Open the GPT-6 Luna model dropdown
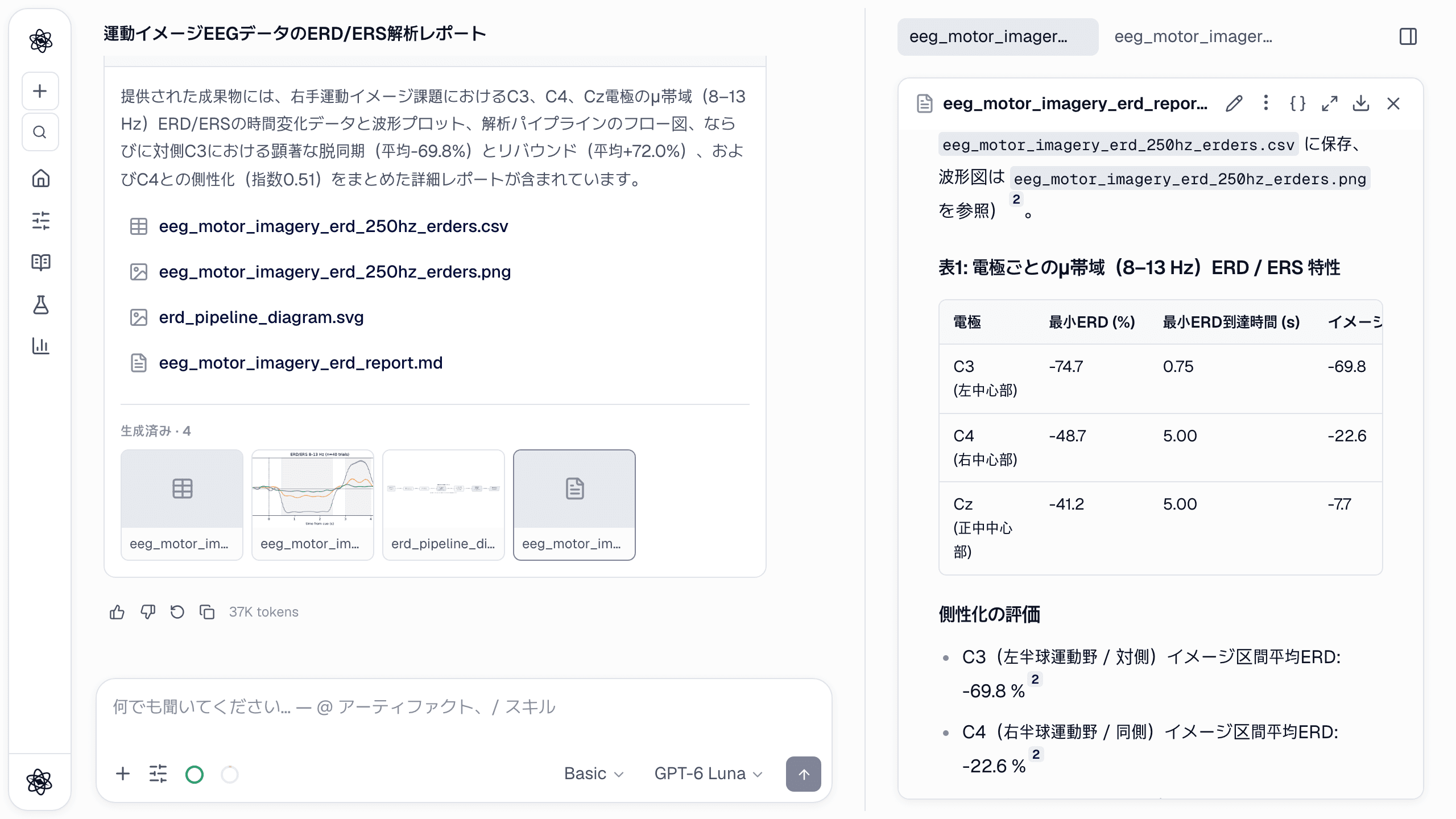1456x819 pixels. (x=708, y=773)
